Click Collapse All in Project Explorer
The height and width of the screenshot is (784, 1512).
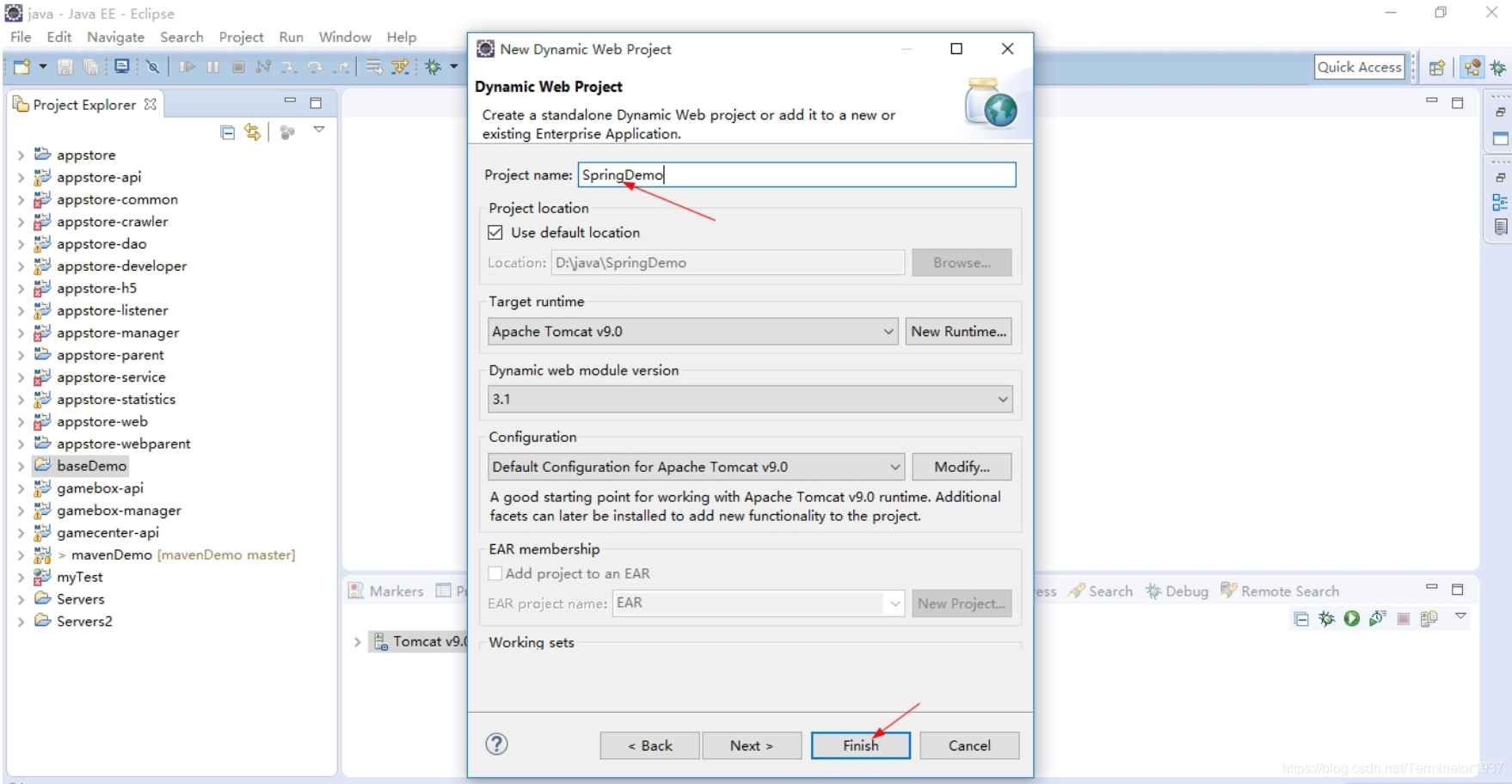click(x=227, y=132)
